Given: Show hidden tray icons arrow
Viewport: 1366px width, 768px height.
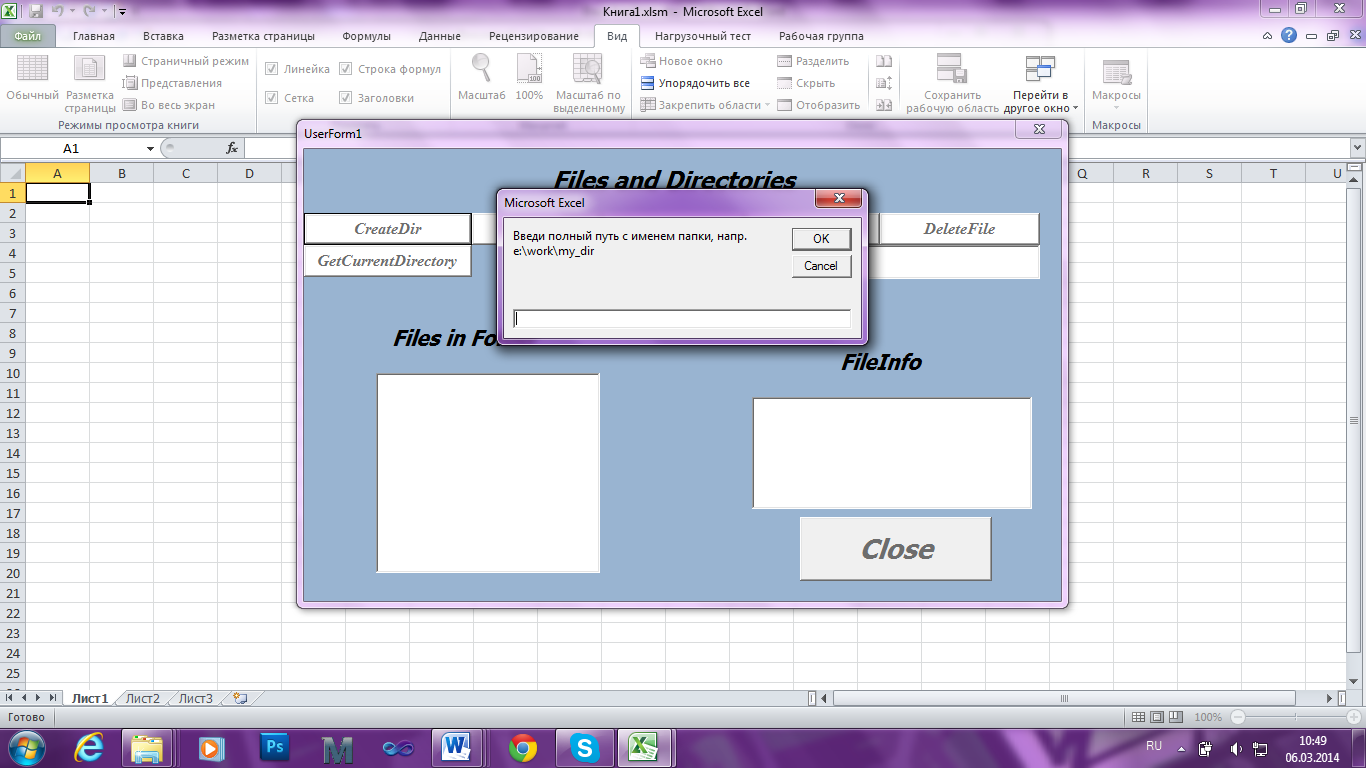Looking at the screenshot, I should [x=1183, y=747].
